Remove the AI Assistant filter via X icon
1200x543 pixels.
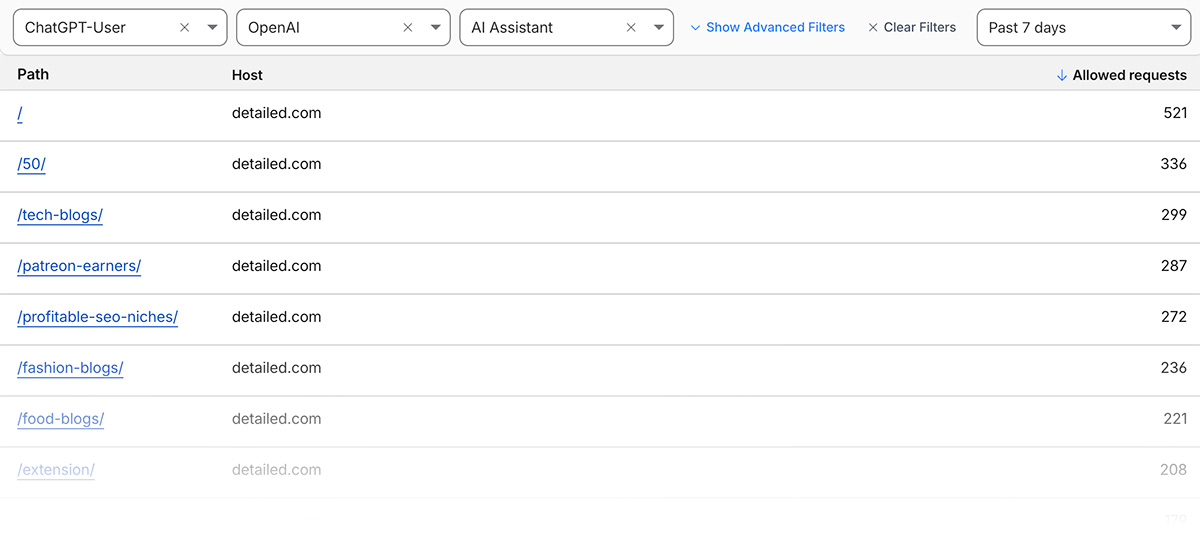[631, 28]
